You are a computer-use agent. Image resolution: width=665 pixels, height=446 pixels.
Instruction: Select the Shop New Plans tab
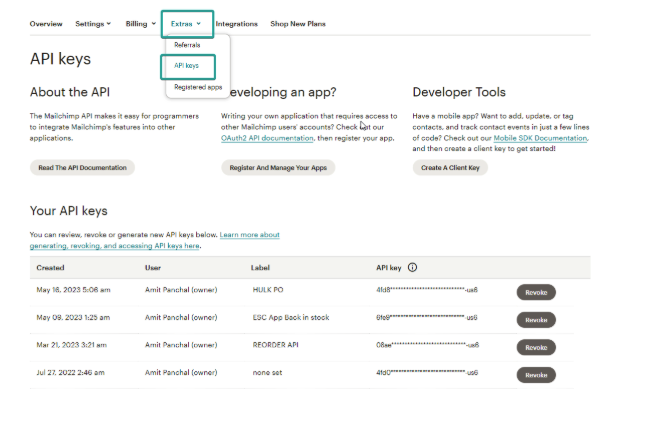[297, 24]
